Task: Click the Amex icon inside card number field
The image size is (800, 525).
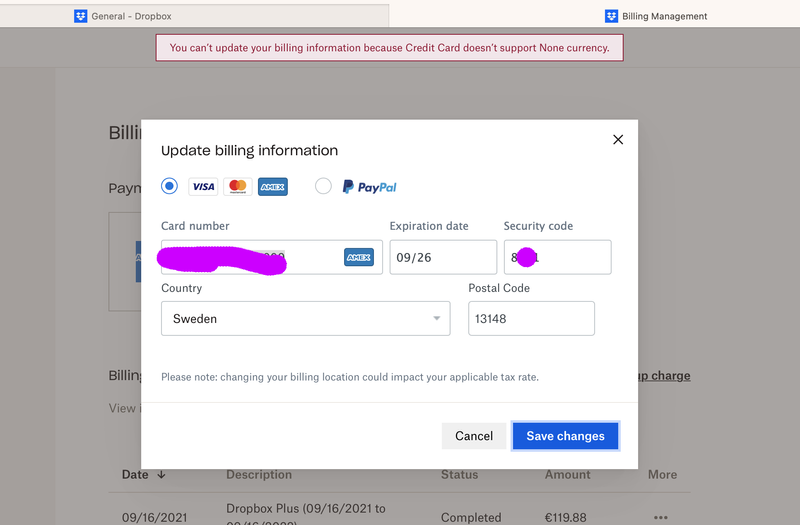Action: click(x=359, y=257)
